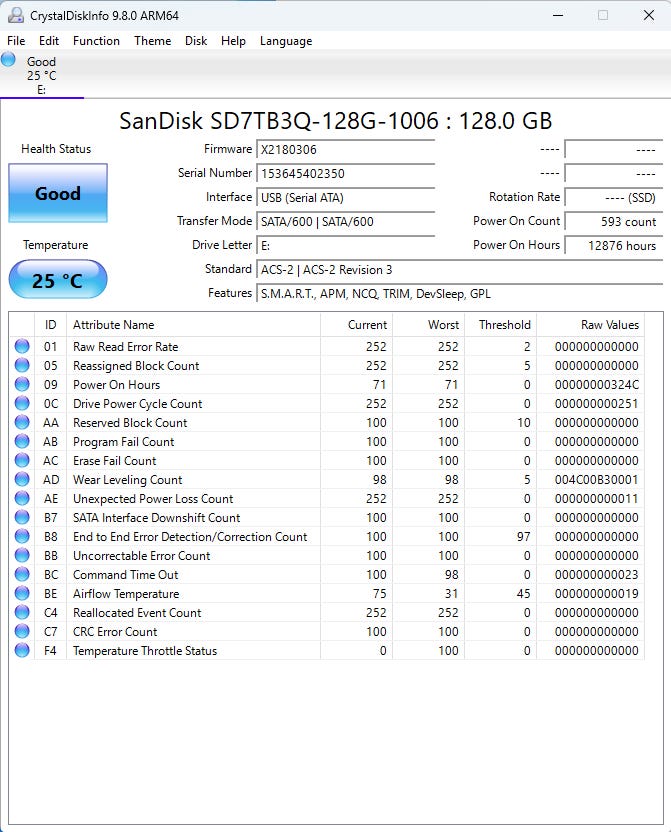Click the blue status orb for Raw Read Error Rate

click(22, 347)
